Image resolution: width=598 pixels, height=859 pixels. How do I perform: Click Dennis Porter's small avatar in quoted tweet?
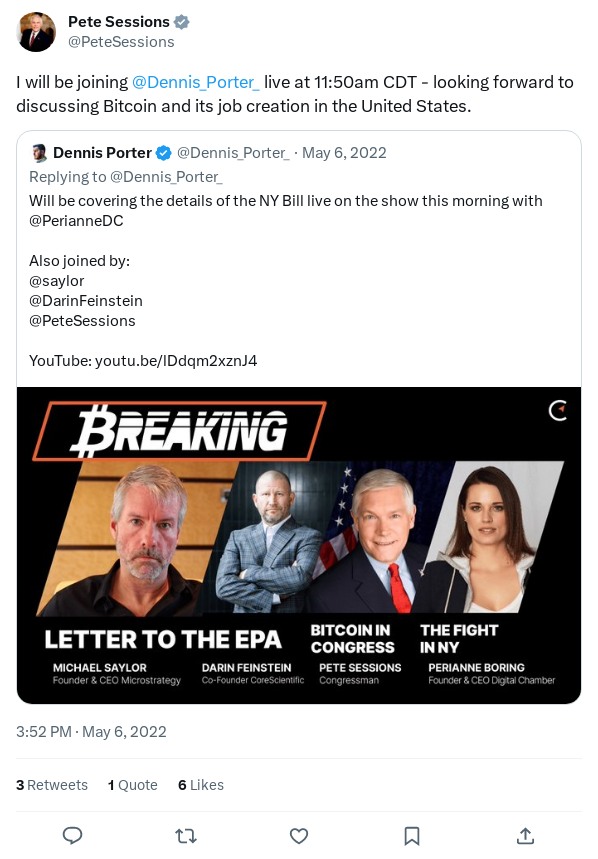(x=39, y=153)
